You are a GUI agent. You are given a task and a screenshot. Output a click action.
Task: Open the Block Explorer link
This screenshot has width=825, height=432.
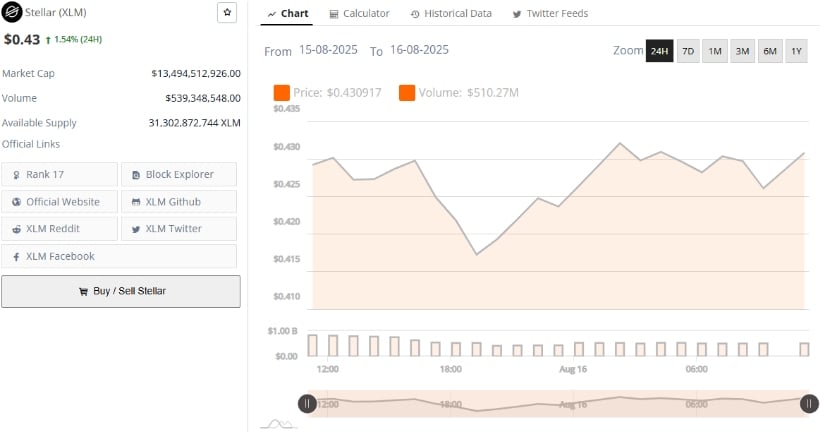[179, 174]
